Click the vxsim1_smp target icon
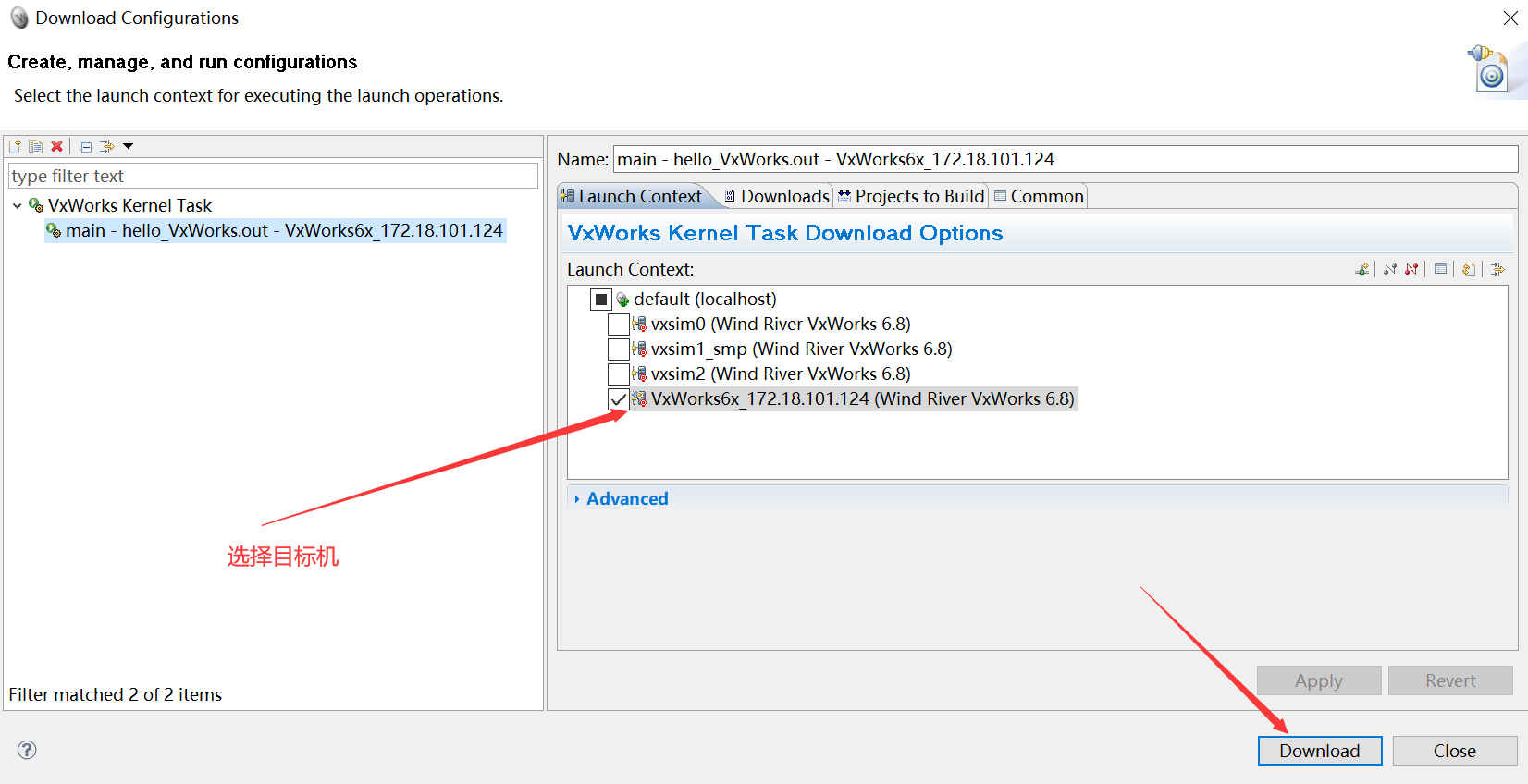1528x784 pixels. 639,349
